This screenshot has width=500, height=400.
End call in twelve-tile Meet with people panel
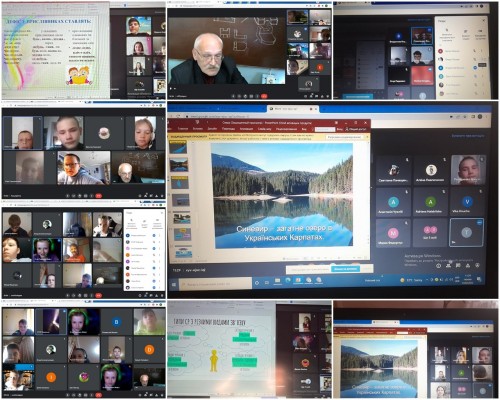(99, 295)
